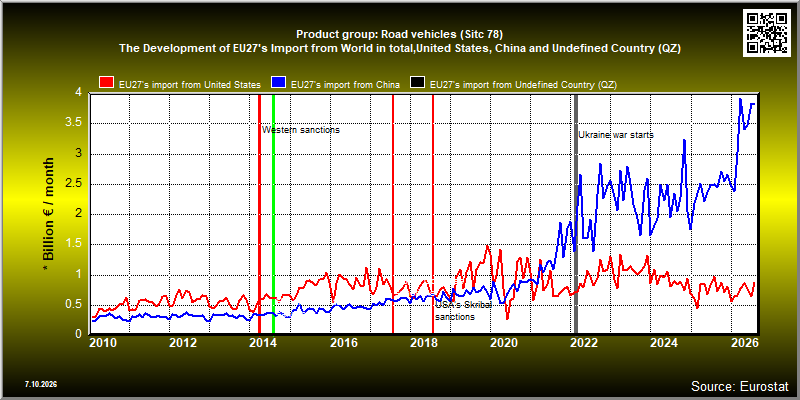Click the y-axis value 2
Viewport: 800px width, 400px height.
click(79, 214)
